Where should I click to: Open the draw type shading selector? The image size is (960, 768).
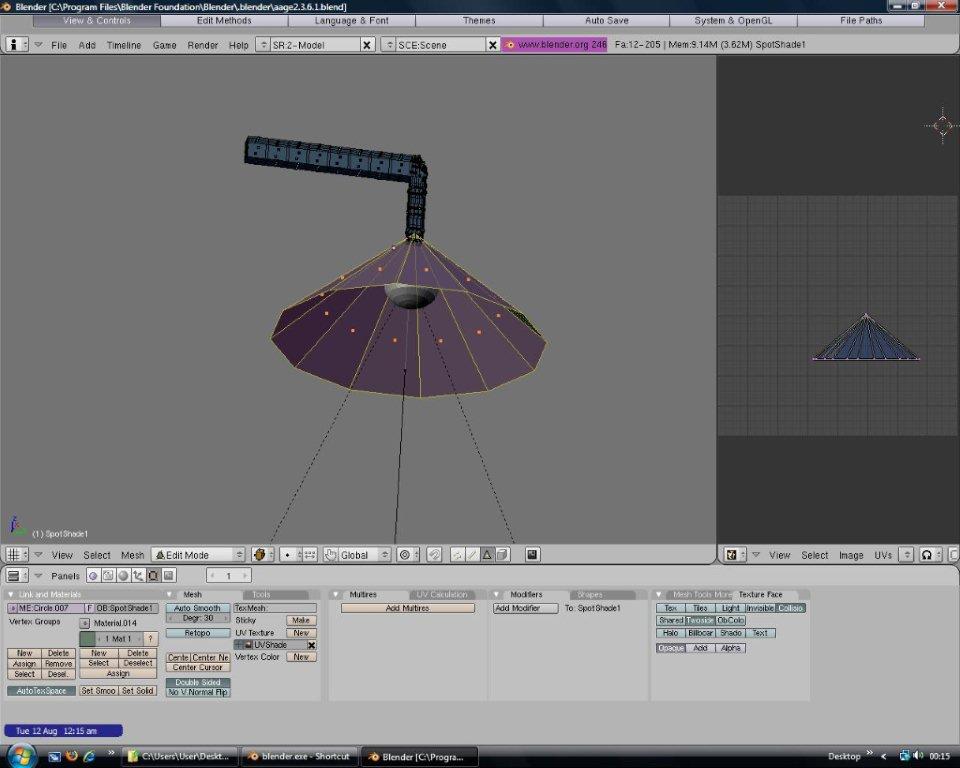coord(263,555)
